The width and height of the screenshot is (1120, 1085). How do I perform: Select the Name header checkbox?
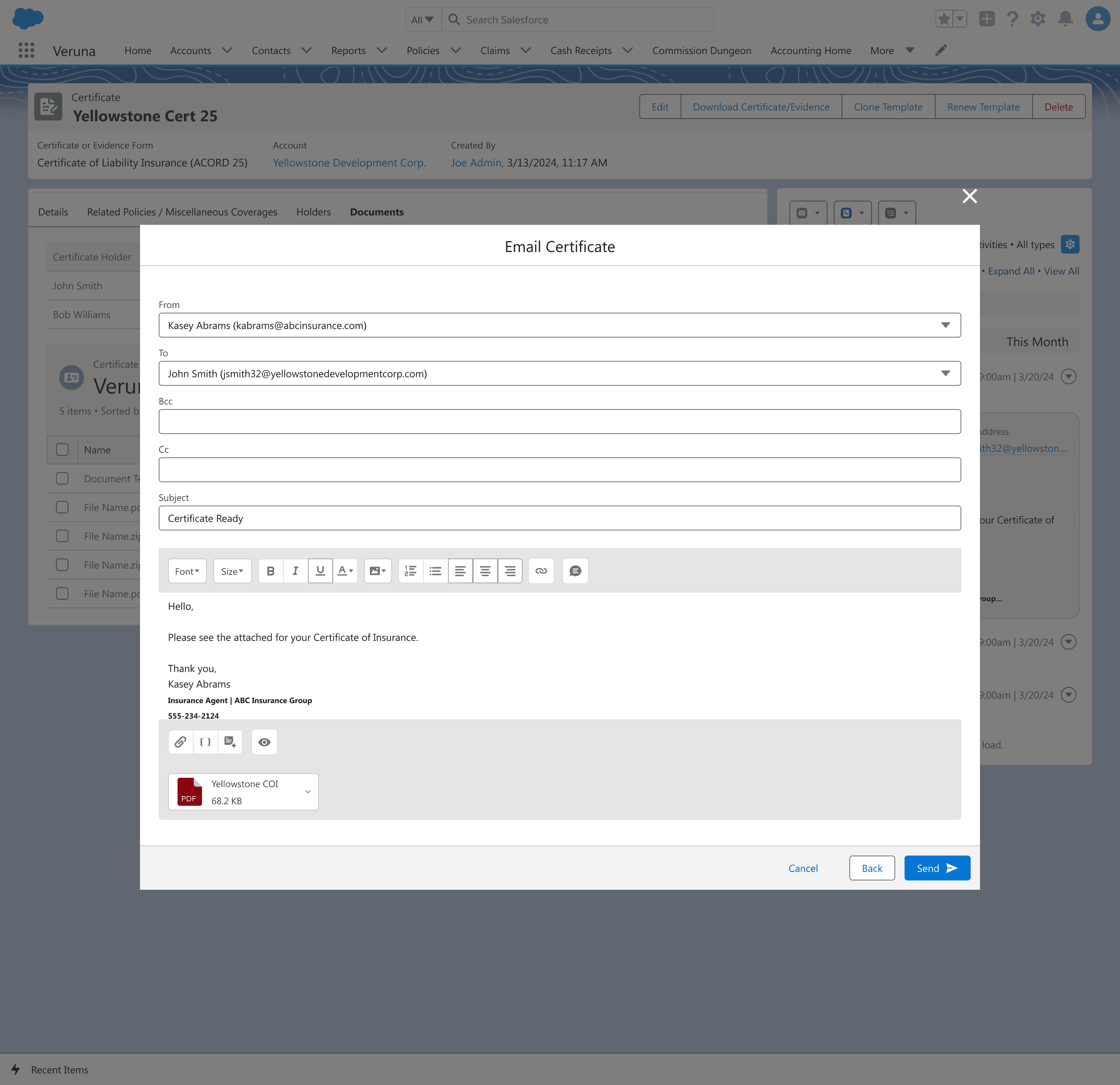pyautogui.click(x=62, y=450)
